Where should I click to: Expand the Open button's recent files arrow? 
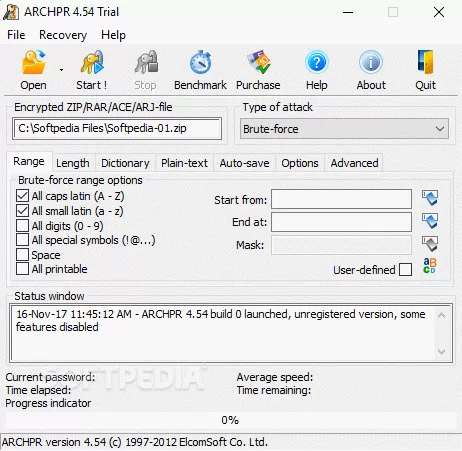click(61, 70)
